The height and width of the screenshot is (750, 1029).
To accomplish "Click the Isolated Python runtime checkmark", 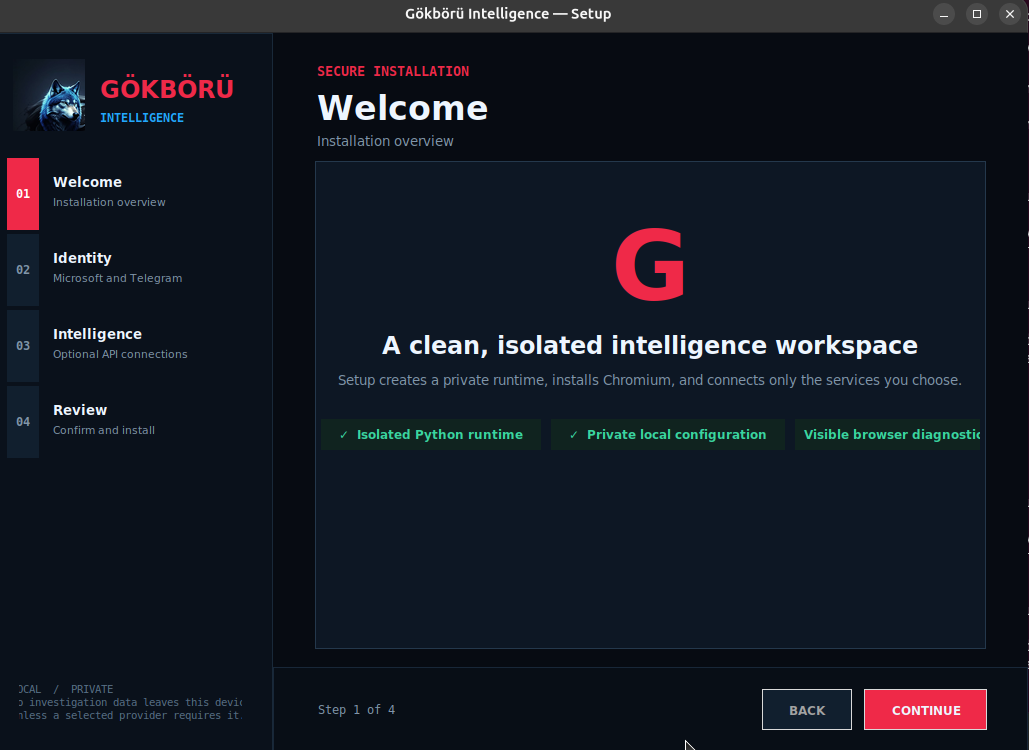I will (x=344, y=434).
